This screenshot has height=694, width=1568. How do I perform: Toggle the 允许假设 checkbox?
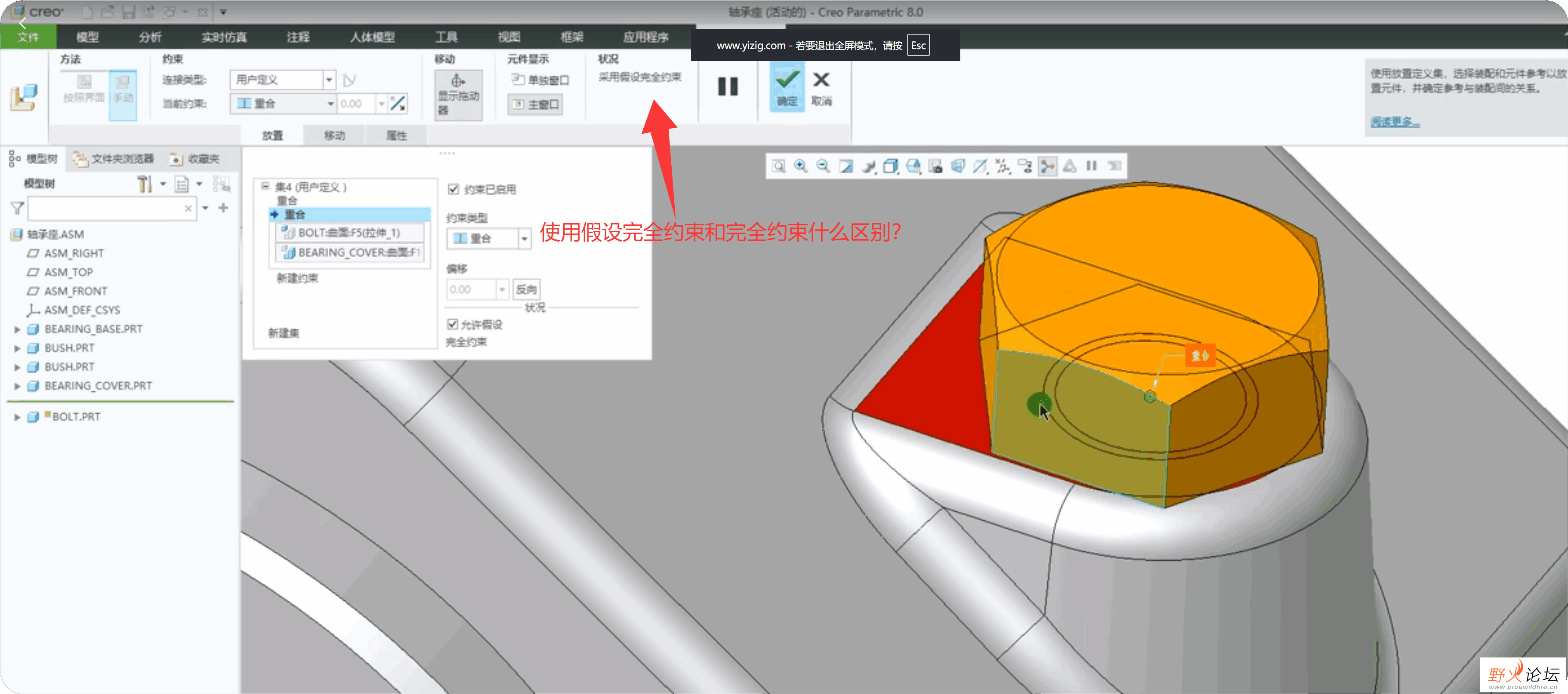coord(452,324)
